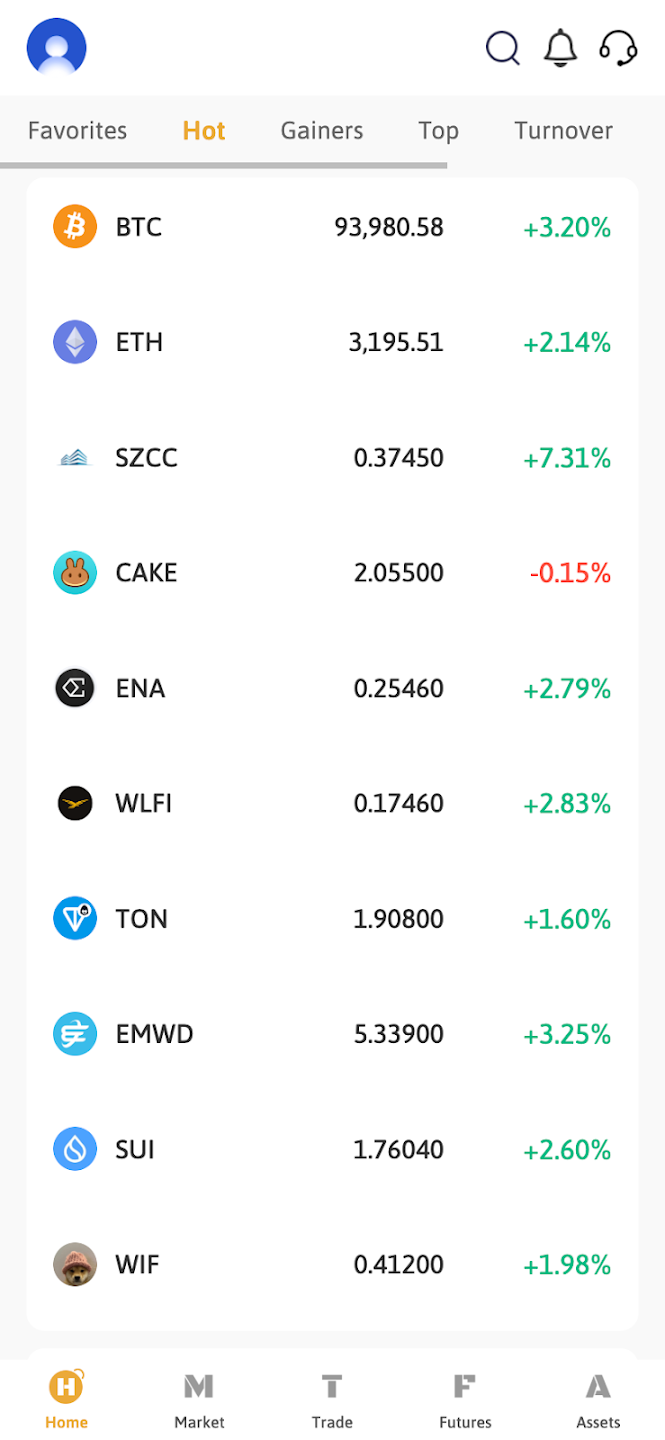
Task: Tap the CAKE bunny icon
Action: [75, 573]
